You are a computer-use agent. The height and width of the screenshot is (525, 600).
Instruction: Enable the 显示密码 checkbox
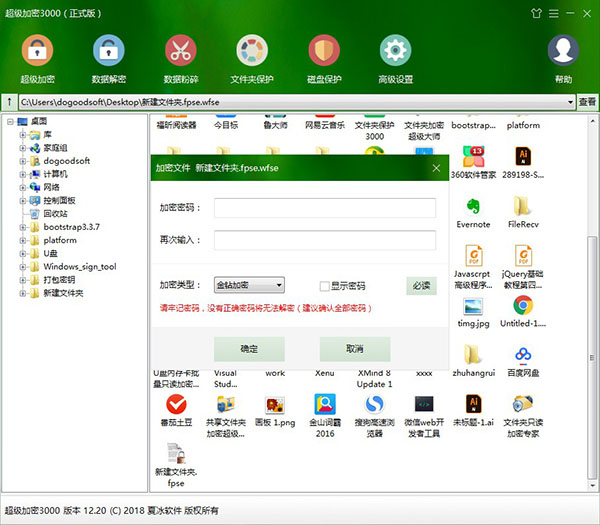coord(324,286)
